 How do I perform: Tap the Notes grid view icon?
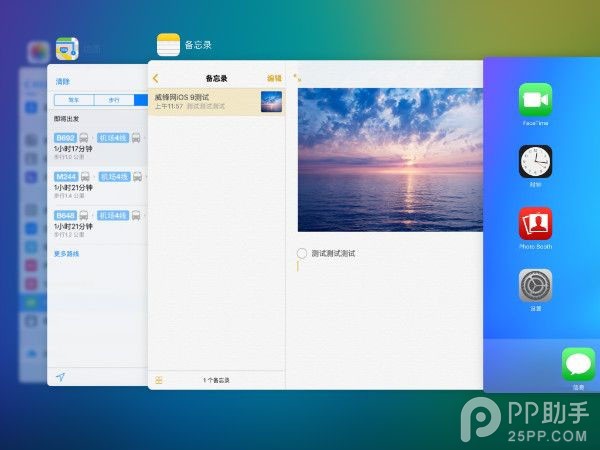point(159,380)
